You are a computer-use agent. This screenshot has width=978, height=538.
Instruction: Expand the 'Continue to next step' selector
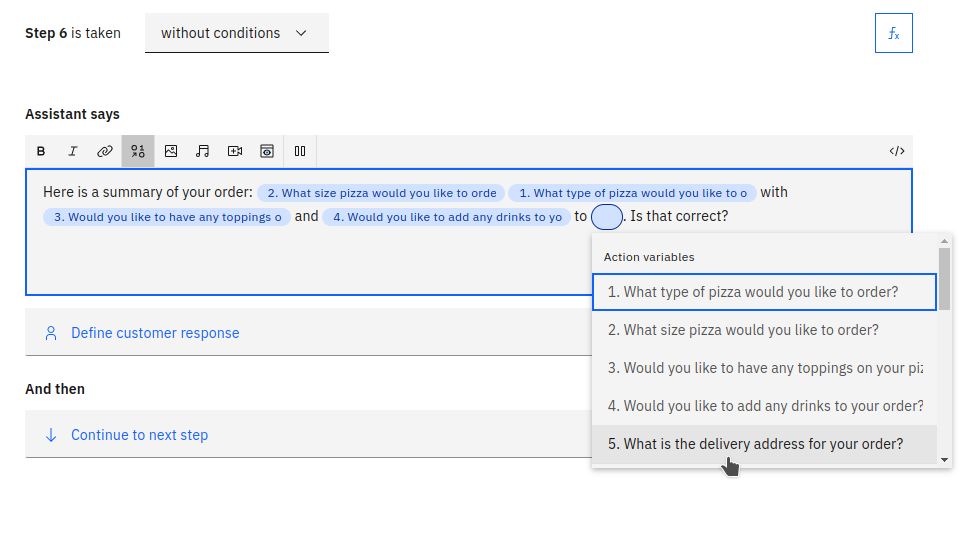139,435
